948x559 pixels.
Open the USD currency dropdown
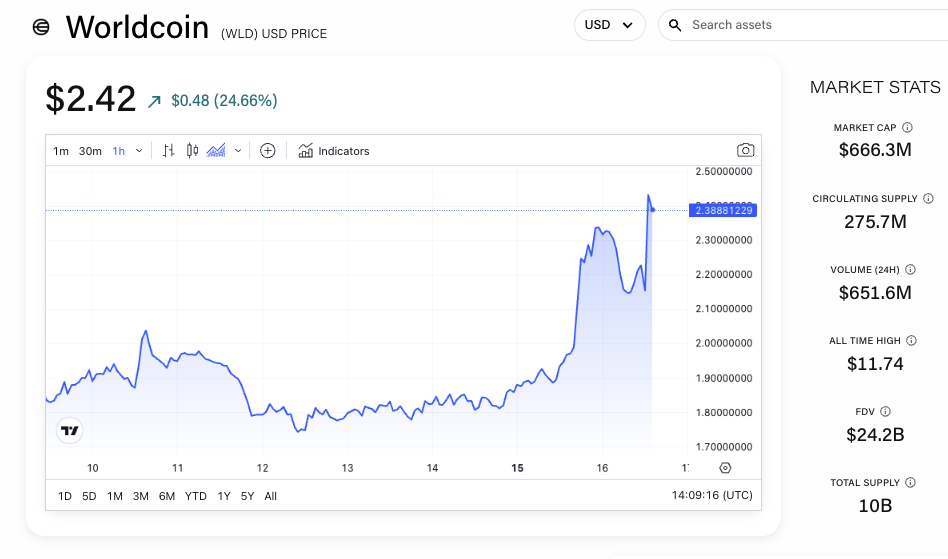609,25
